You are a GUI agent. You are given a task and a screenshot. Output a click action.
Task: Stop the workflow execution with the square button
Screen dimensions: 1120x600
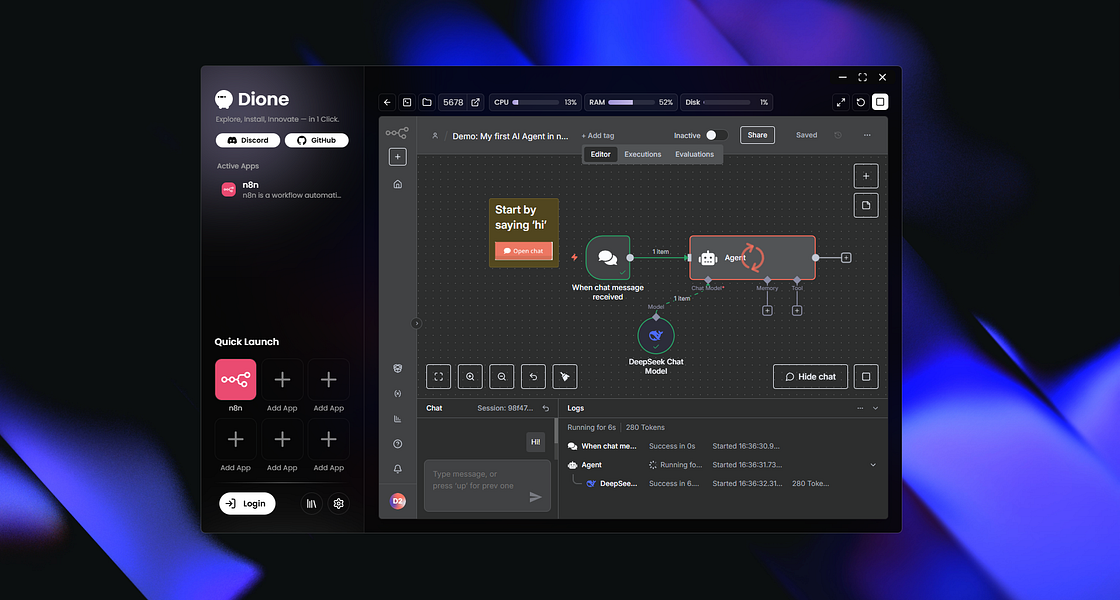click(x=866, y=376)
